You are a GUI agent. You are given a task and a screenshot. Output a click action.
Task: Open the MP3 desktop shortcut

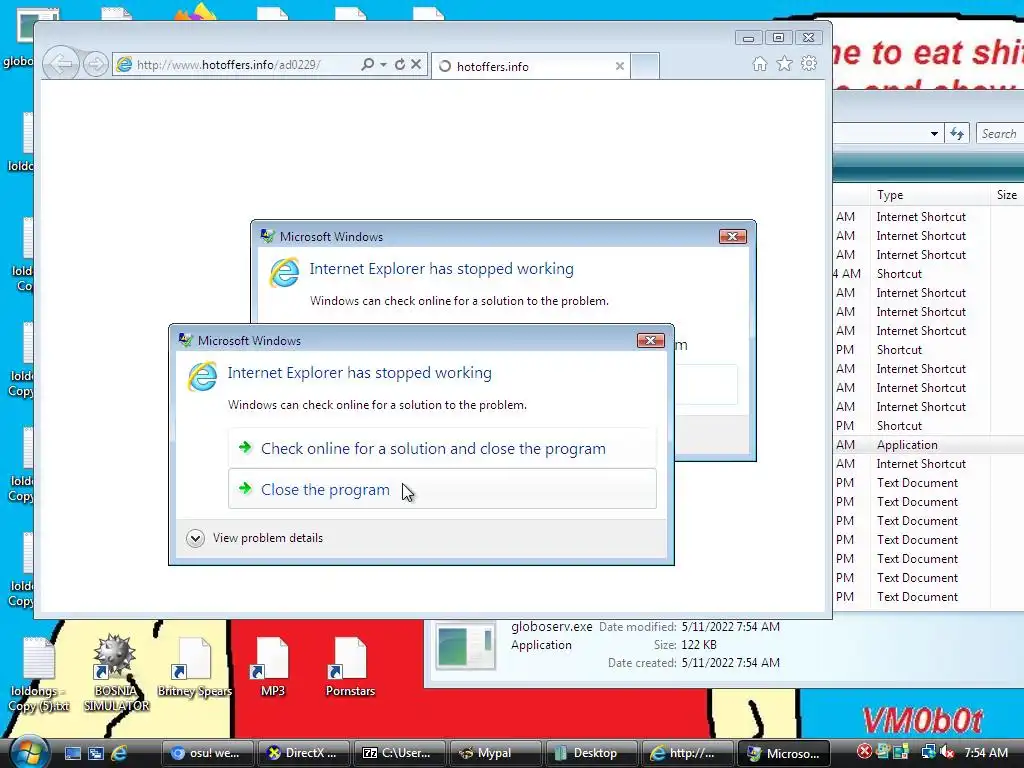272,667
